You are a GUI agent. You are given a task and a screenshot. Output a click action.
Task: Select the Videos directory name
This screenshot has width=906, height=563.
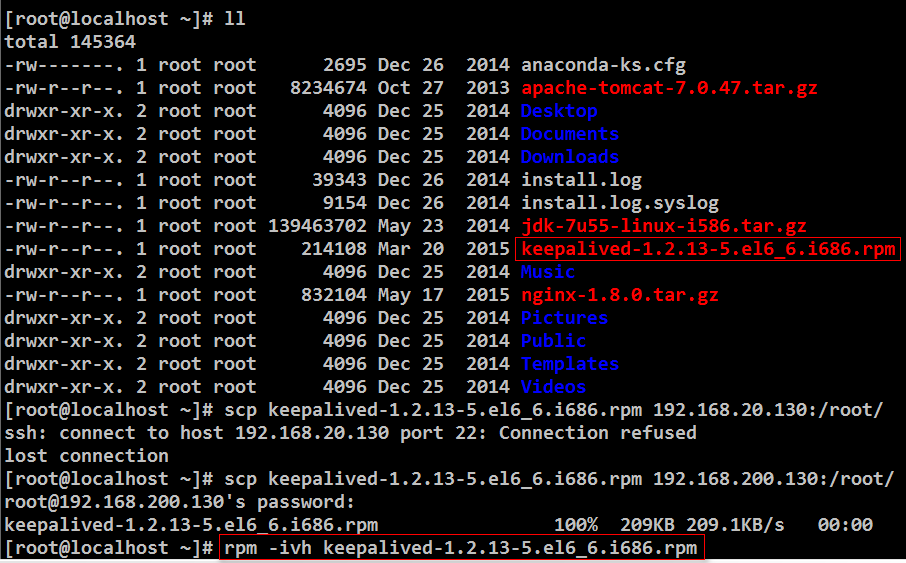point(554,387)
